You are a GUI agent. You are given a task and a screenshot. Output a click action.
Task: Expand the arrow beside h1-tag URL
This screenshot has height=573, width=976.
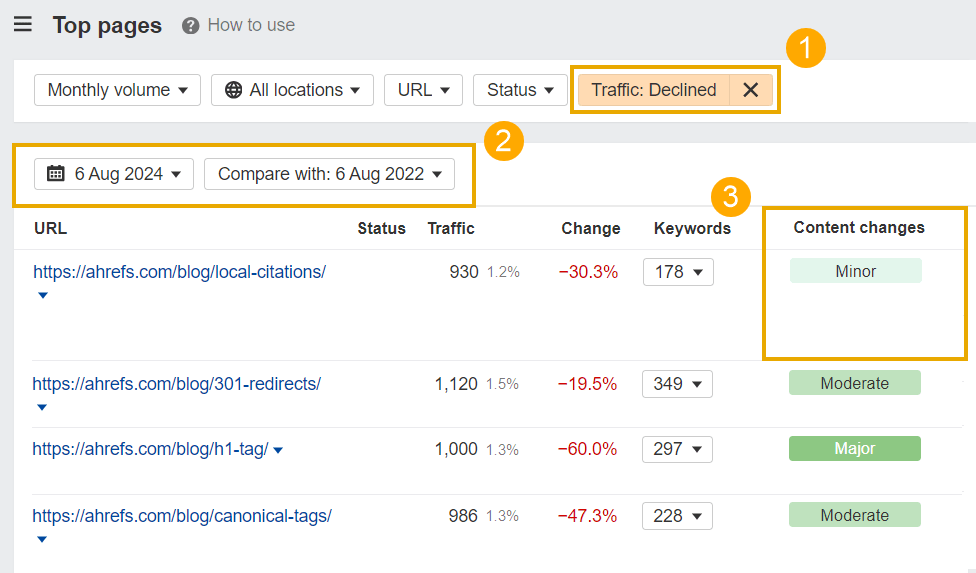(278, 450)
